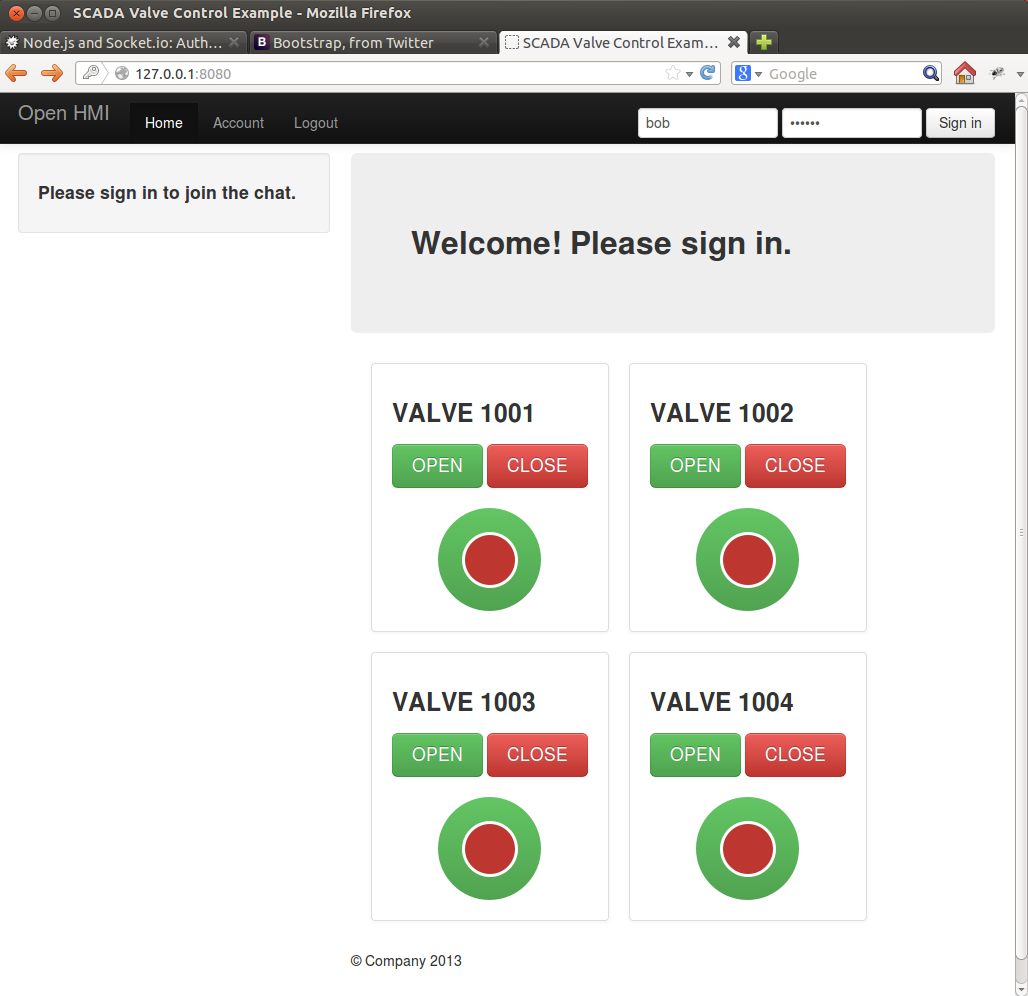
Task: Click the search magnifier icon
Action: 930,73
